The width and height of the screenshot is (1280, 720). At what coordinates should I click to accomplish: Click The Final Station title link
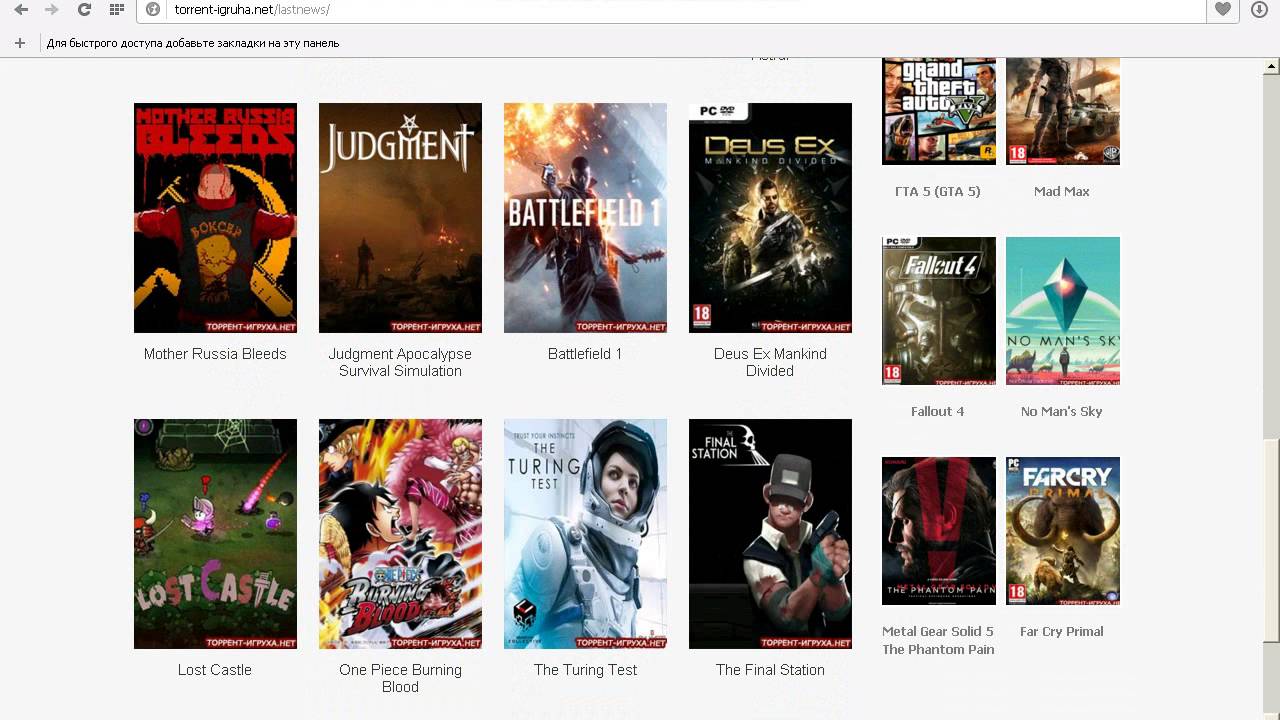pyautogui.click(x=770, y=670)
